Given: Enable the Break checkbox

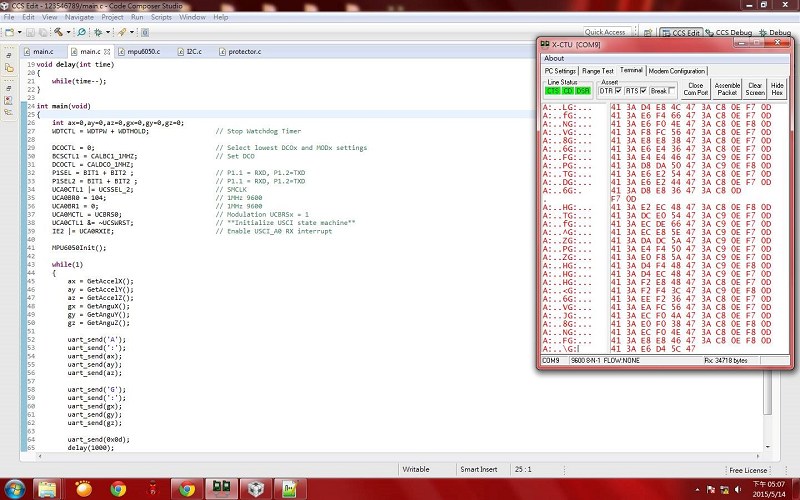Looking at the screenshot, I should coord(672,91).
